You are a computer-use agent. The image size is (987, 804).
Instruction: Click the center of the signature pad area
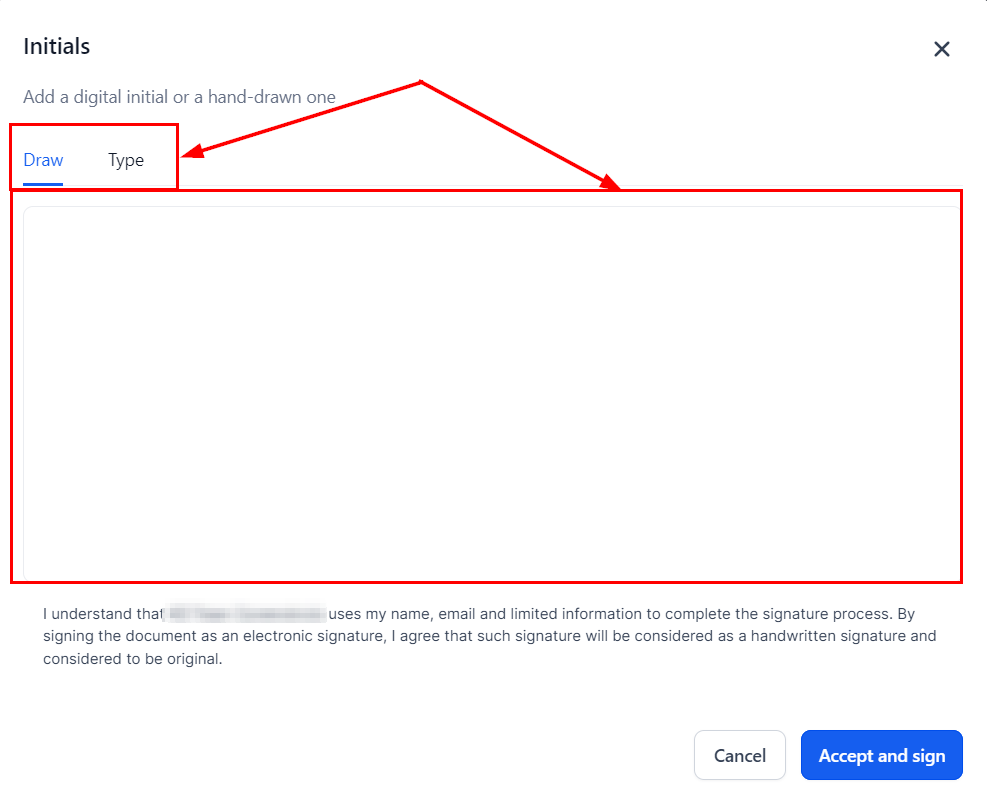[x=491, y=394]
